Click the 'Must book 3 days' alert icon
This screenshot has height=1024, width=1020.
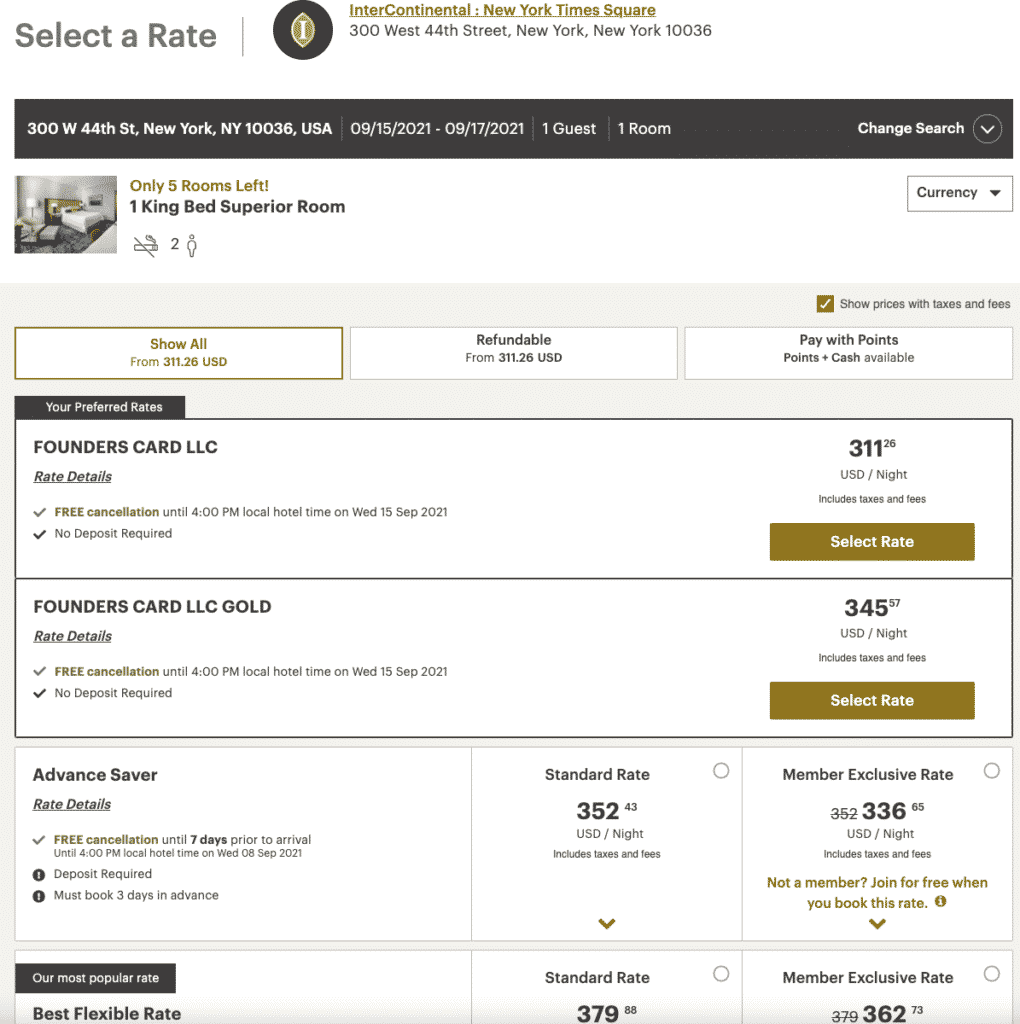[40, 896]
